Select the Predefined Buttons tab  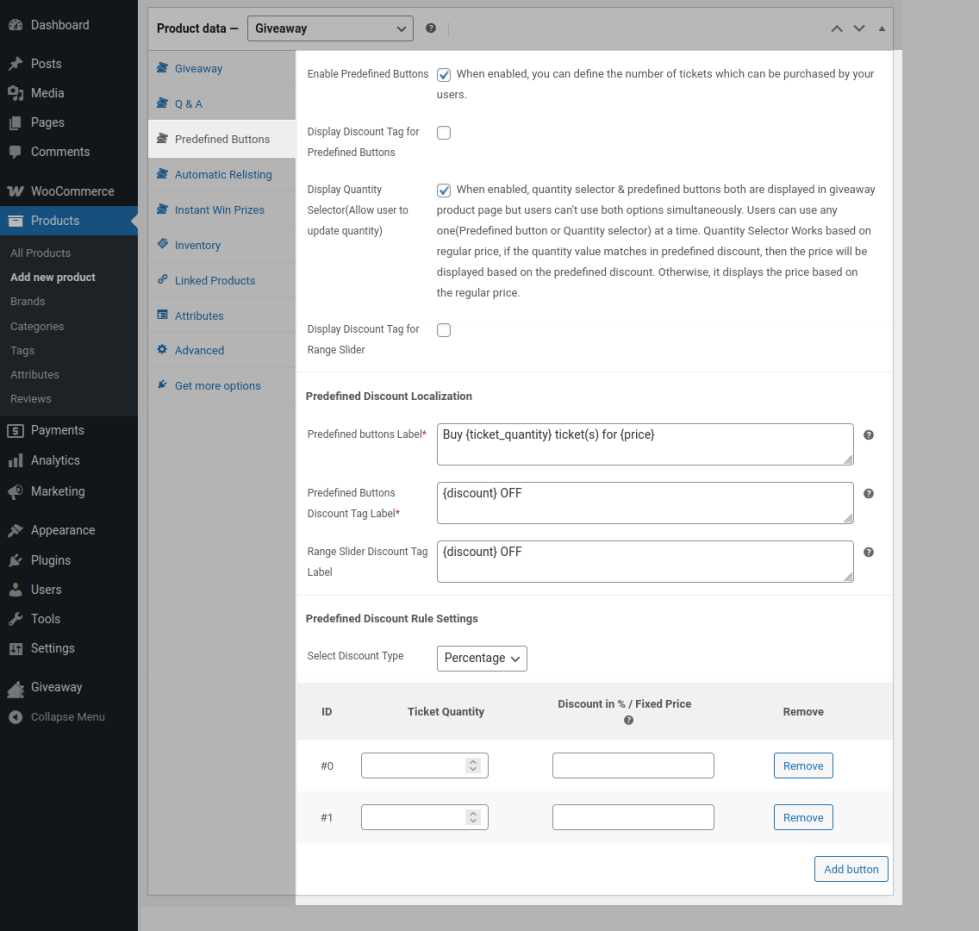click(222, 139)
